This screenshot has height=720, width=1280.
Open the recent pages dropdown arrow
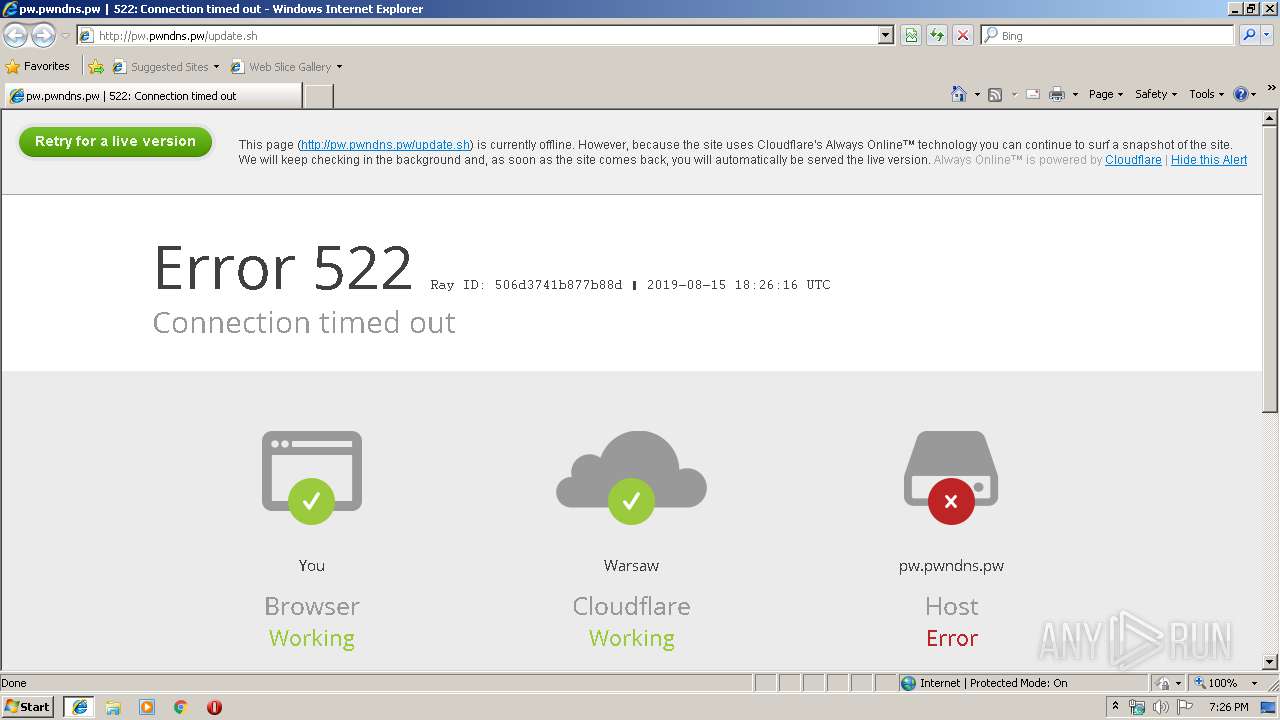(x=65, y=36)
